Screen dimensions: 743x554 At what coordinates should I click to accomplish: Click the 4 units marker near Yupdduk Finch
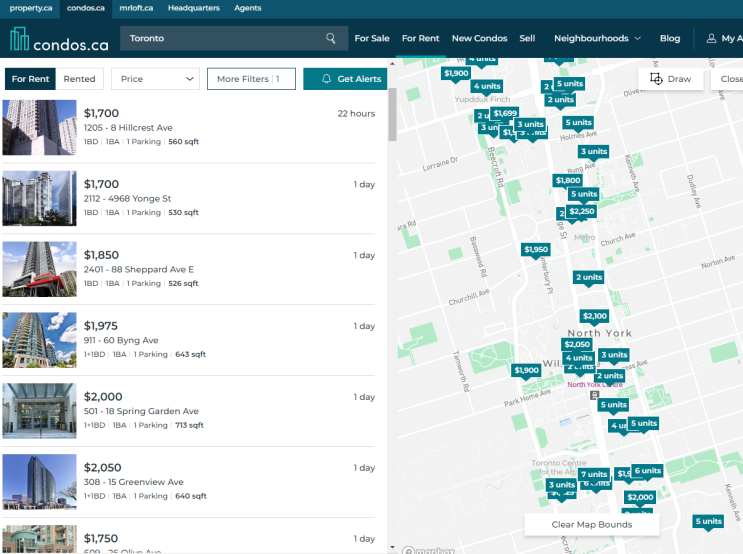487,86
